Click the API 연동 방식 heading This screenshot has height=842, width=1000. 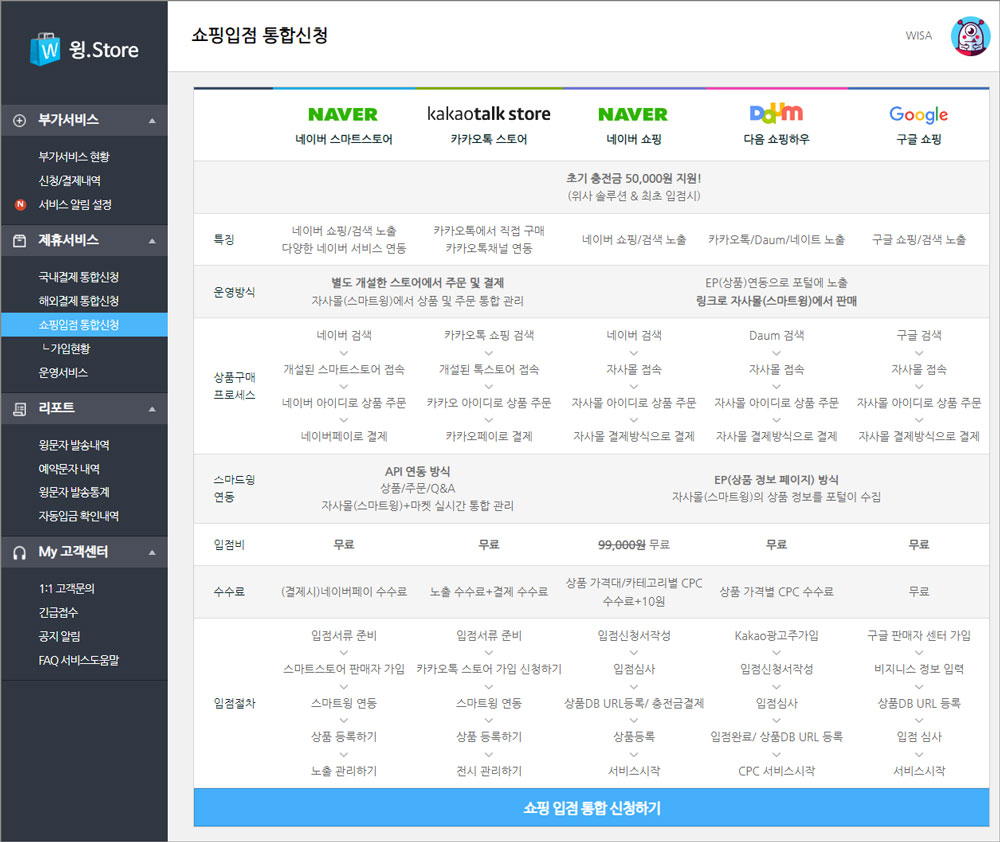click(417, 471)
